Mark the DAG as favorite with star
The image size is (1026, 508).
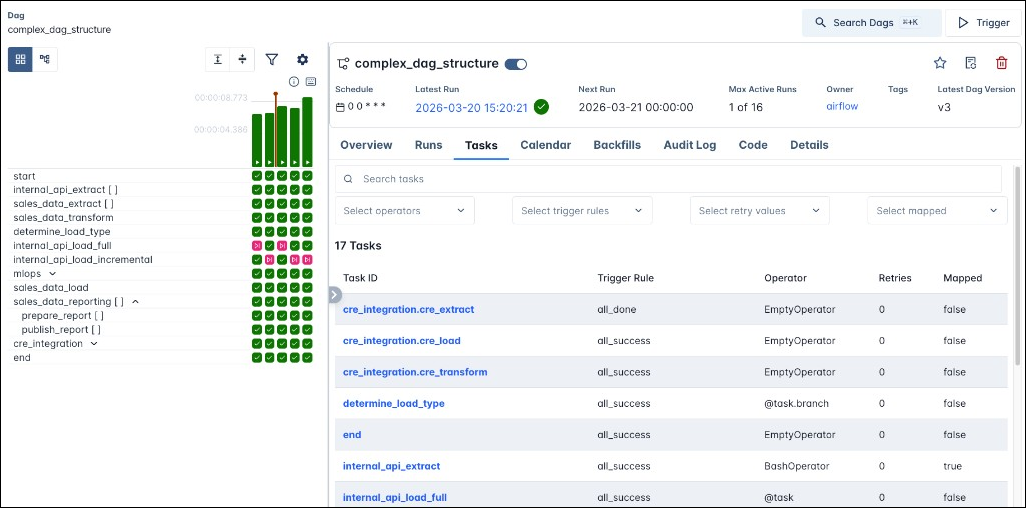pos(940,63)
